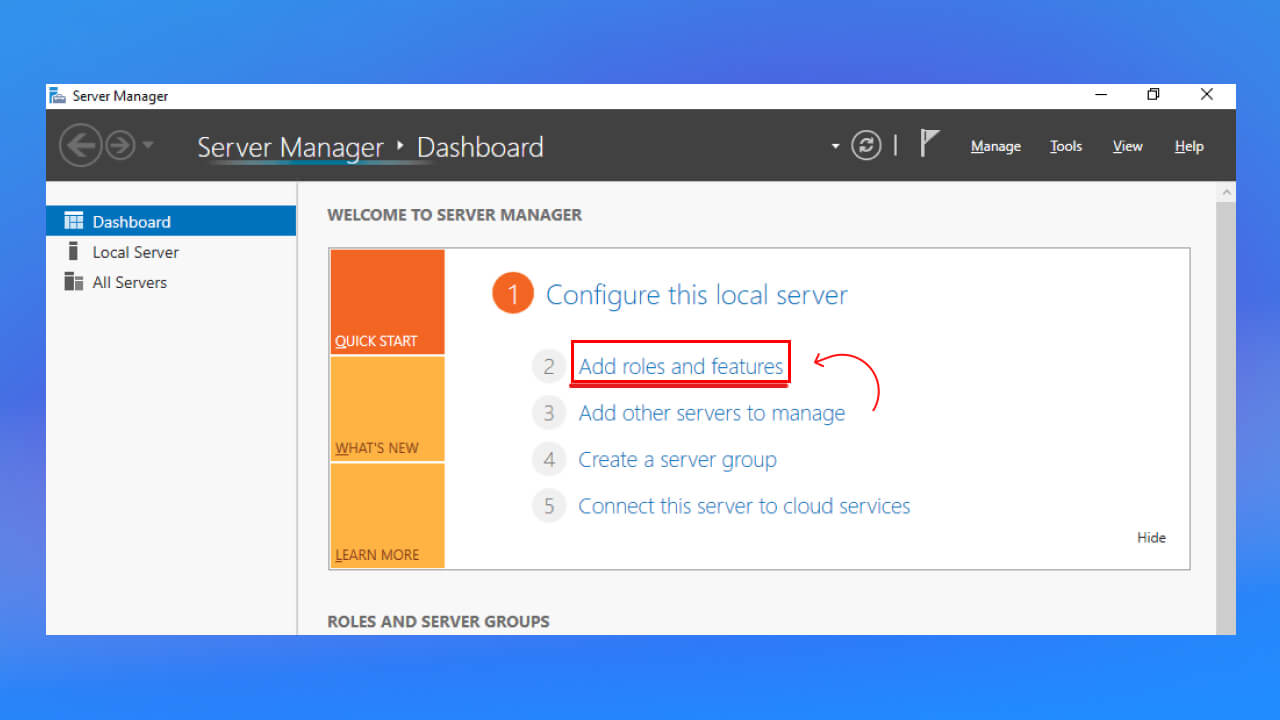Click the vertical scrollbar track

point(1226,417)
